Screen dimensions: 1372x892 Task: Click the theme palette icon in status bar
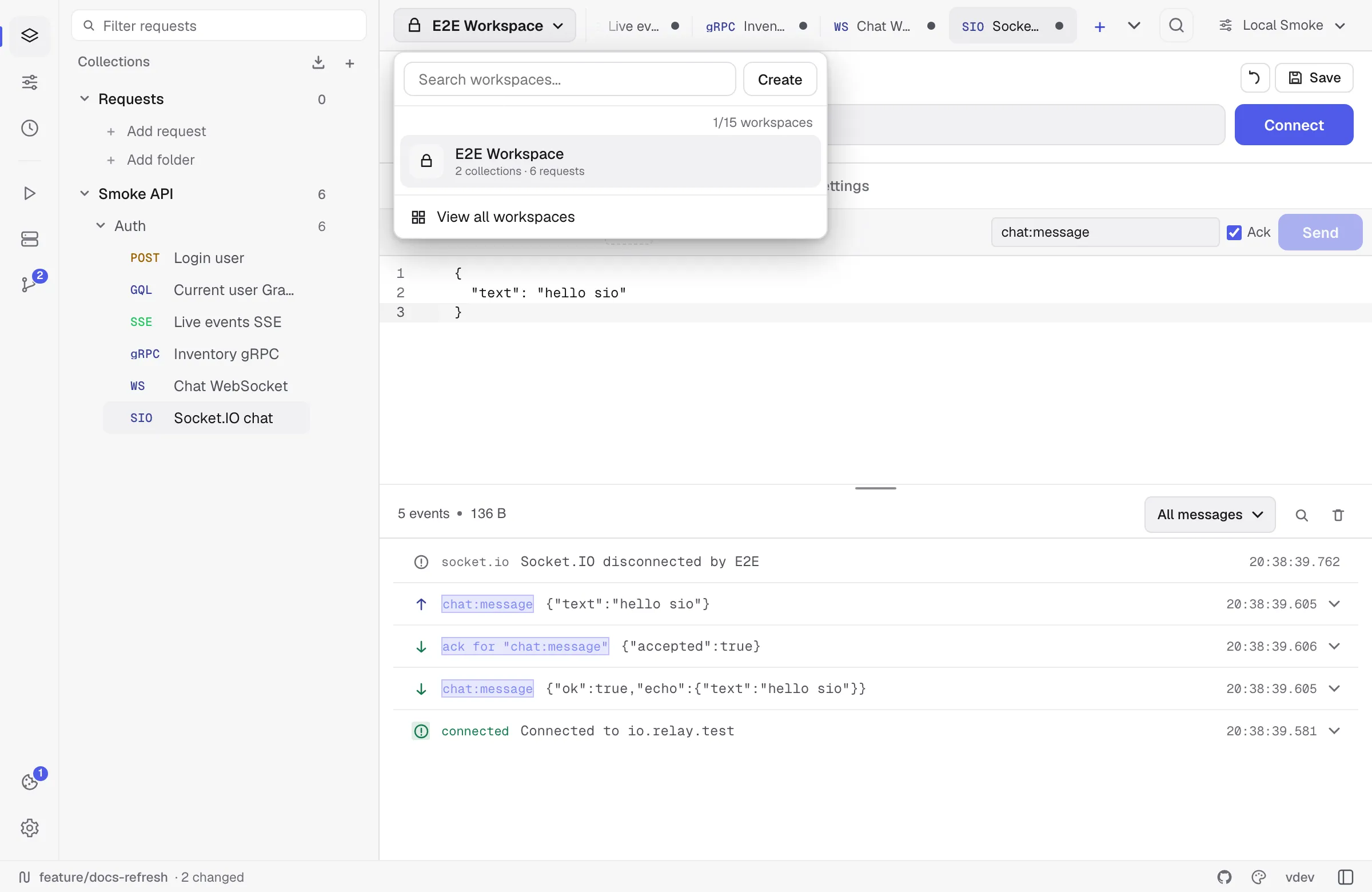[1258, 877]
